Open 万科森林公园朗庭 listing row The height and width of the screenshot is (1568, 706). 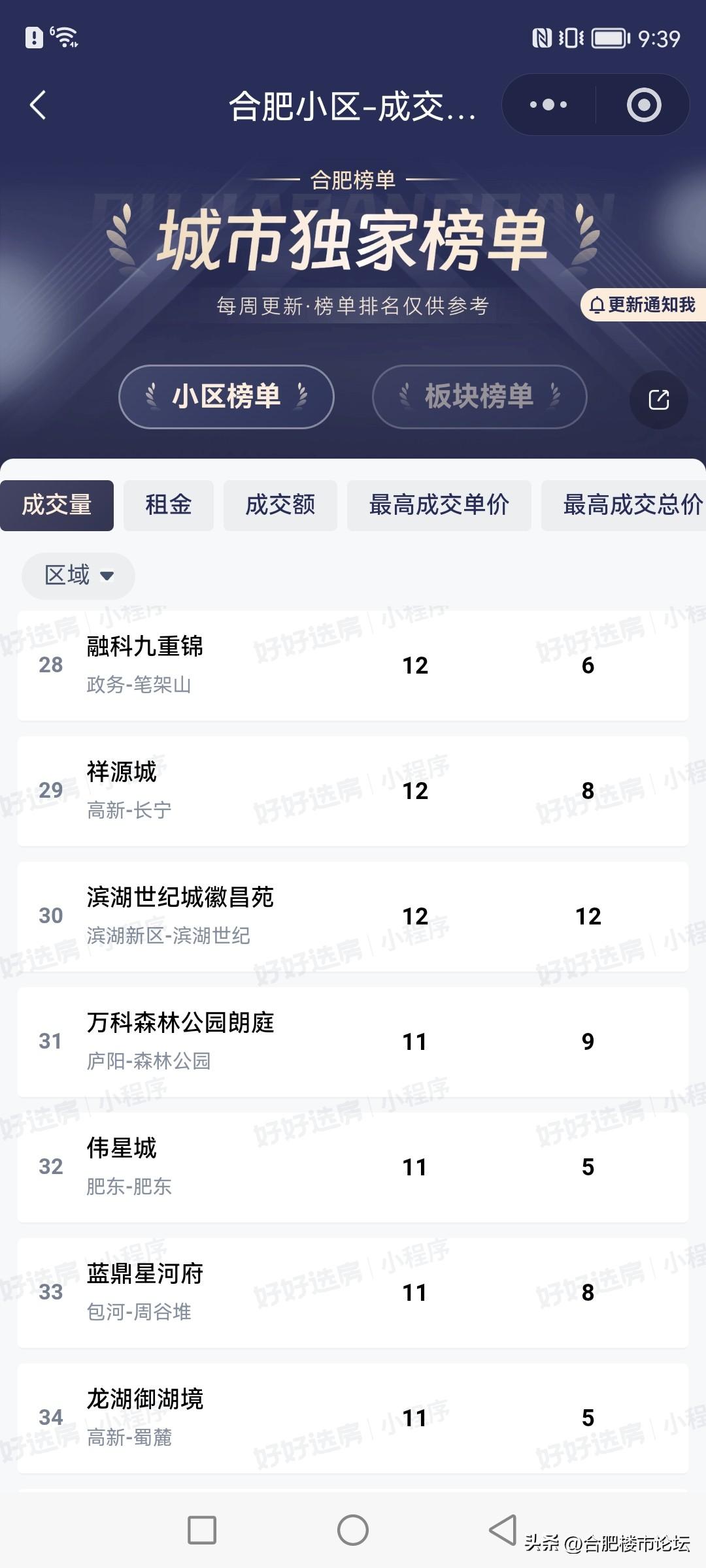353,1041
